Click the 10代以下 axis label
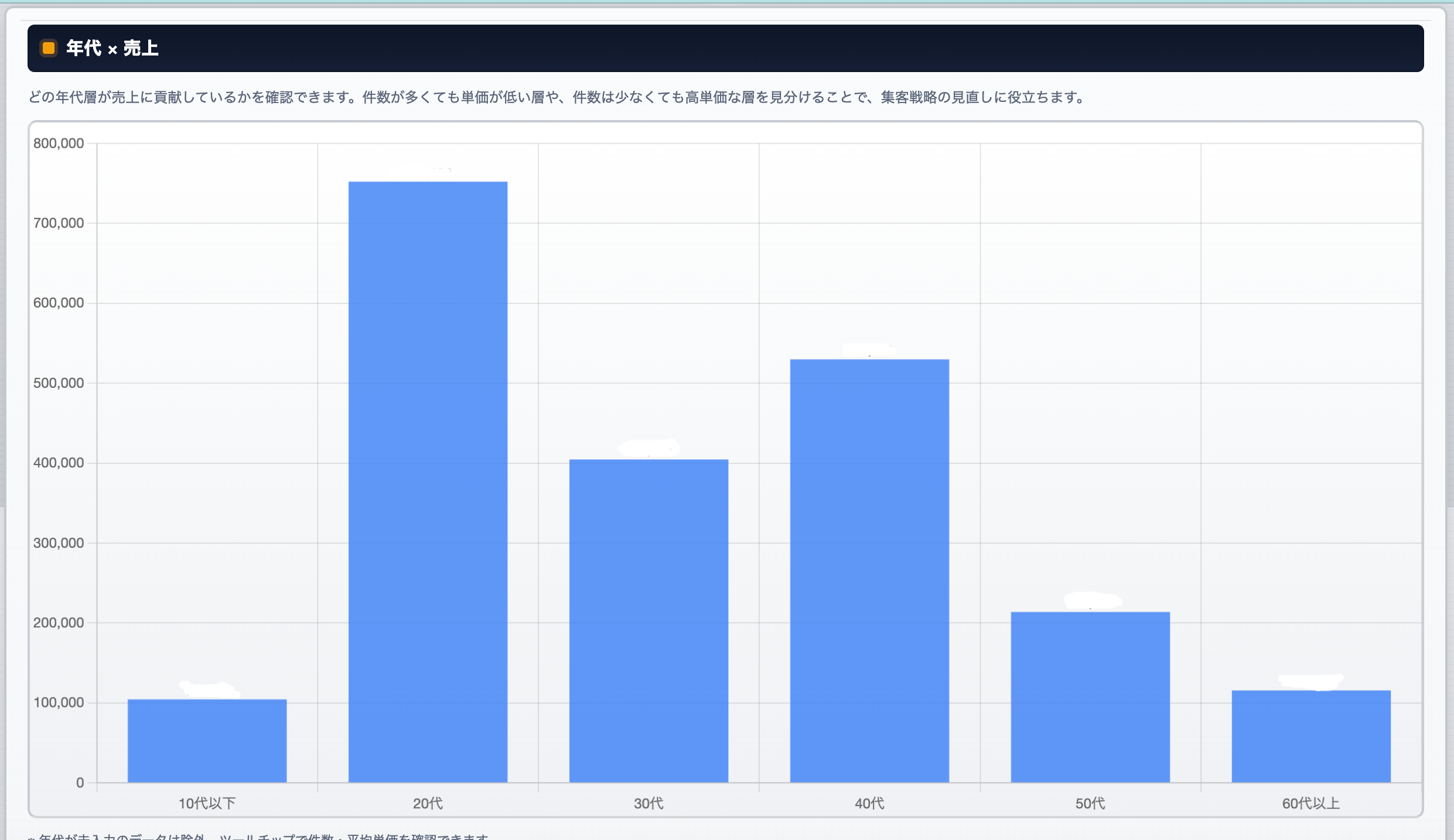 click(x=207, y=804)
